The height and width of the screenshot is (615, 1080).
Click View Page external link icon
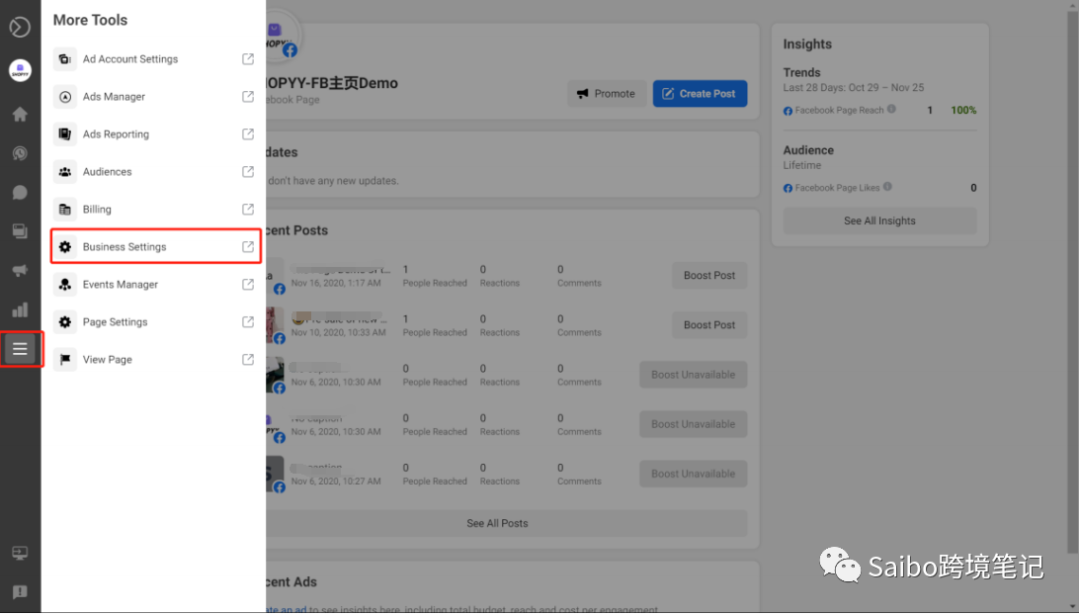[248, 359]
